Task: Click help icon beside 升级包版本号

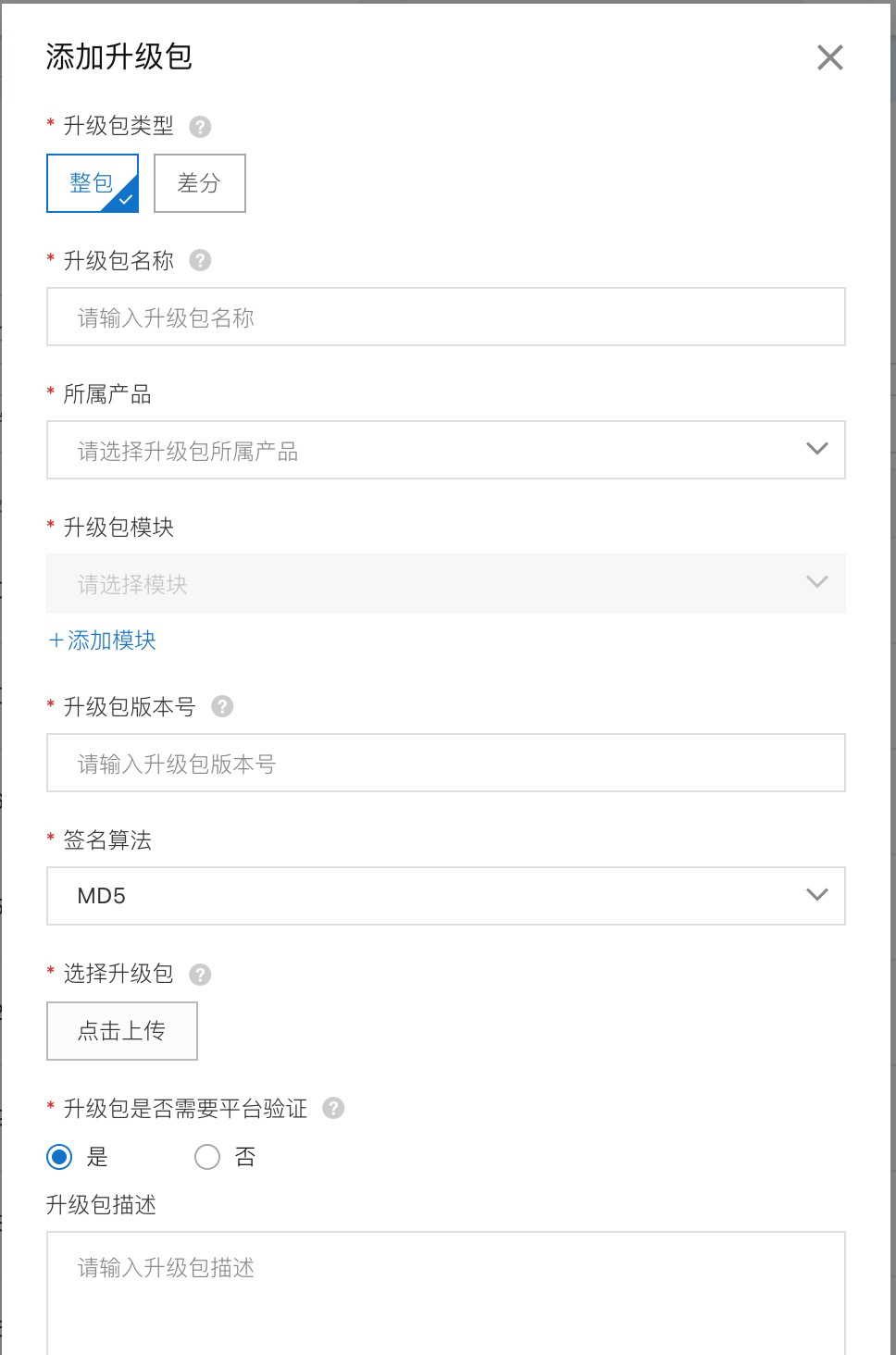Action: coord(222,707)
